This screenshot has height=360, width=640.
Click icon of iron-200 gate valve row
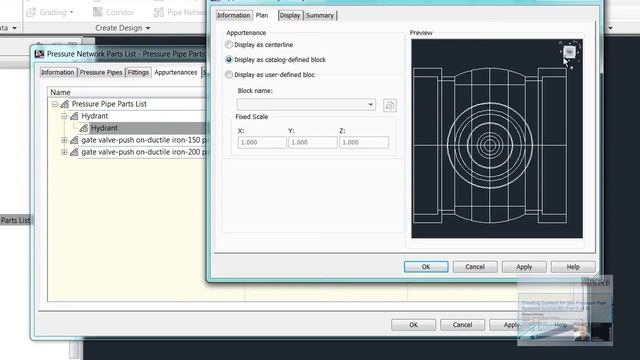click(x=74, y=152)
